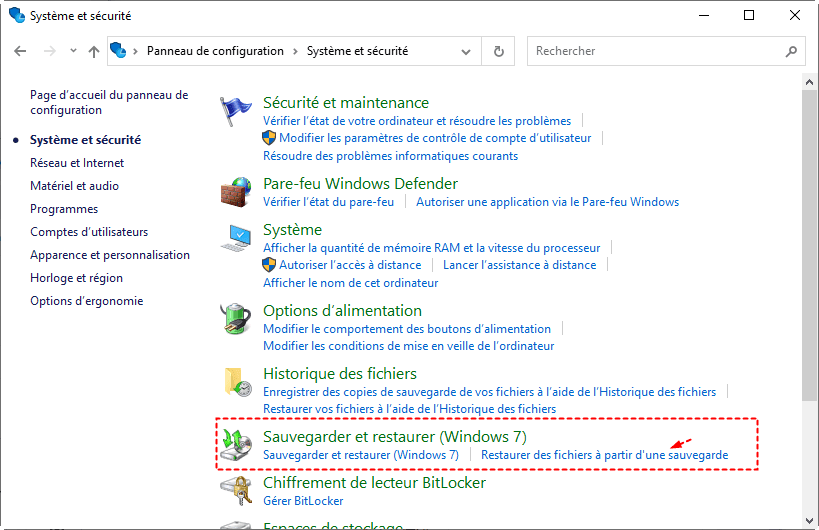Click the title bar Système et sécurité icon
The image size is (819, 530).
pyautogui.click(x=17, y=15)
